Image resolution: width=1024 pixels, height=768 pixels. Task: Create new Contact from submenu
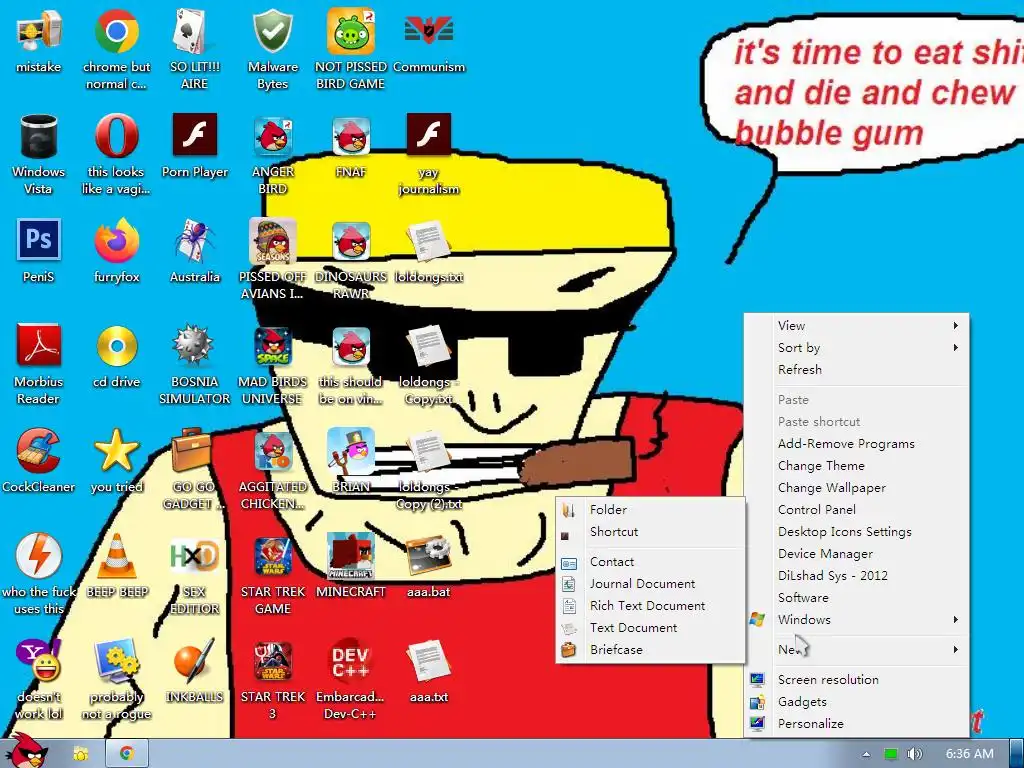(x=650, y=562)
